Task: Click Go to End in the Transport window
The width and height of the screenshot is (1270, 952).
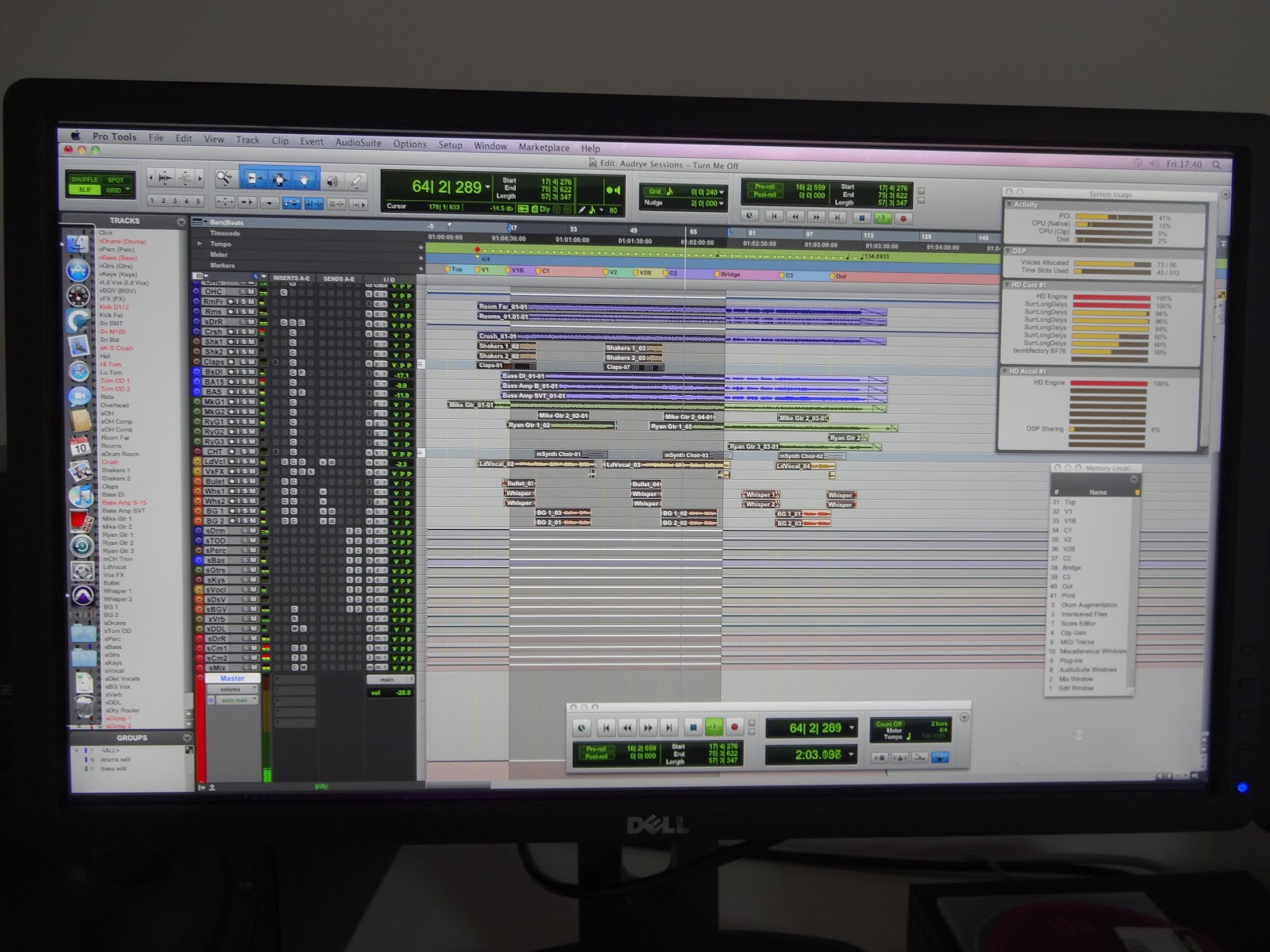Action: coord(670,727)
